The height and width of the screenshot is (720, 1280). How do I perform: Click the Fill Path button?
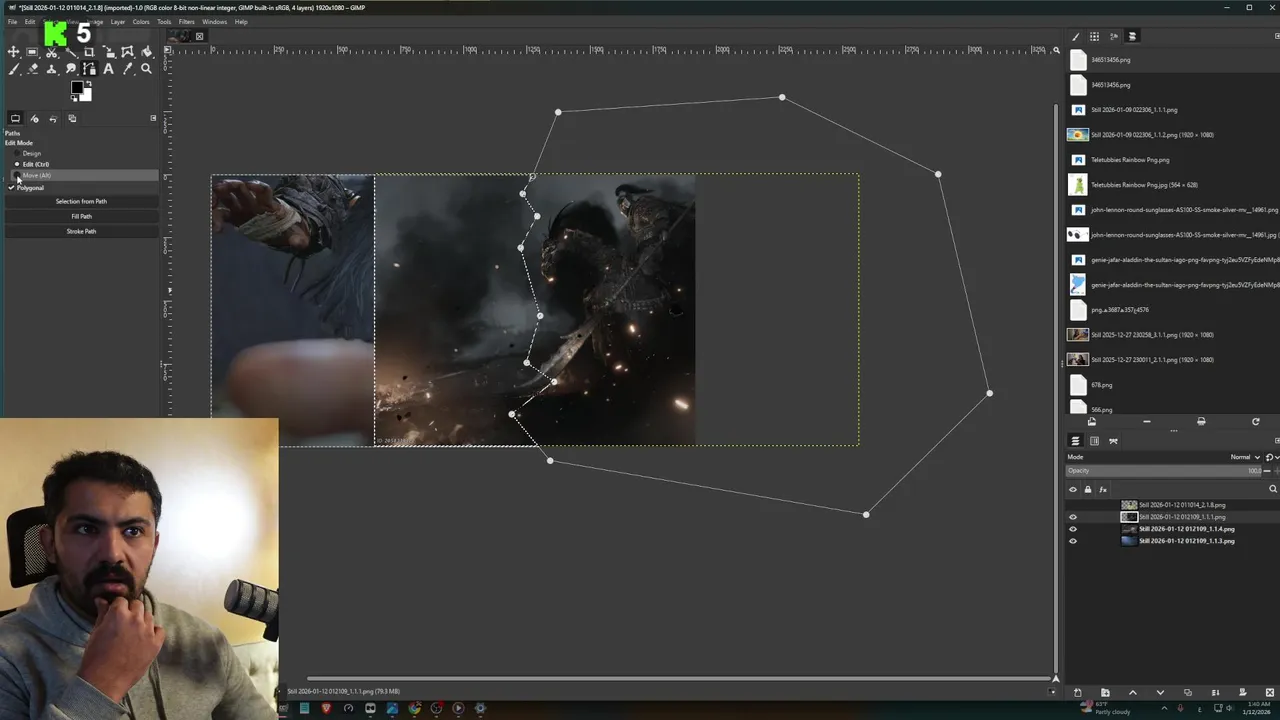[81, 216]
